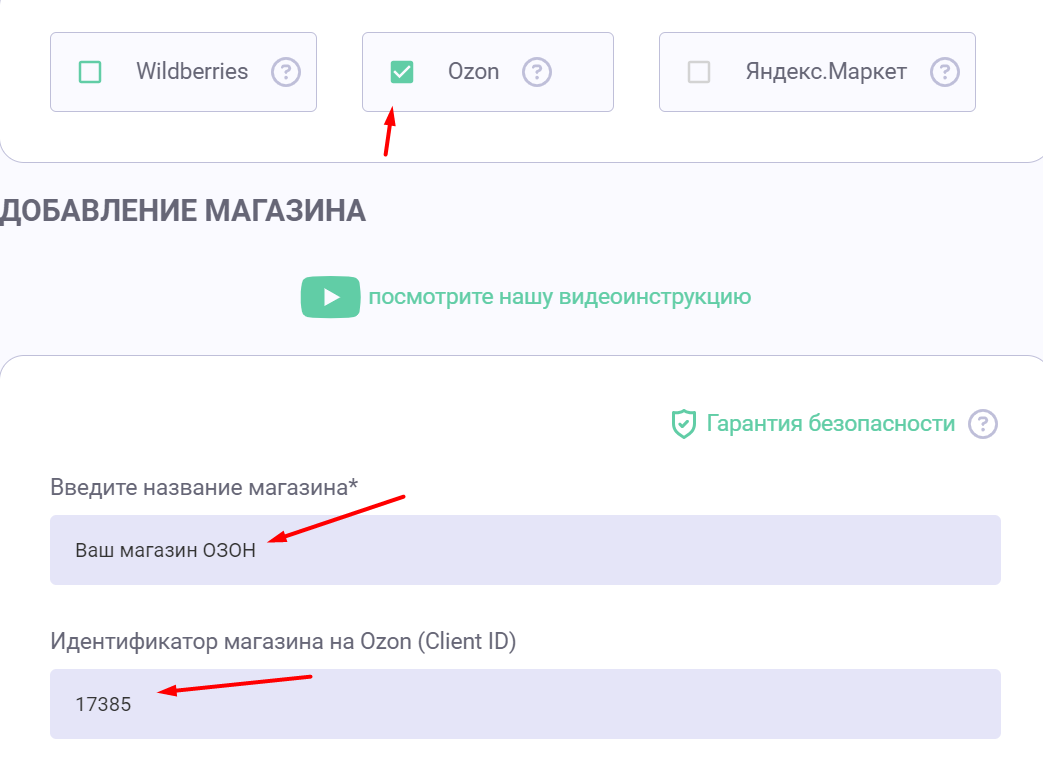
Task: Click the 'ДОБАВЛЕНИЕ МАГАЗИНА' heading
Action: point(183,211)
